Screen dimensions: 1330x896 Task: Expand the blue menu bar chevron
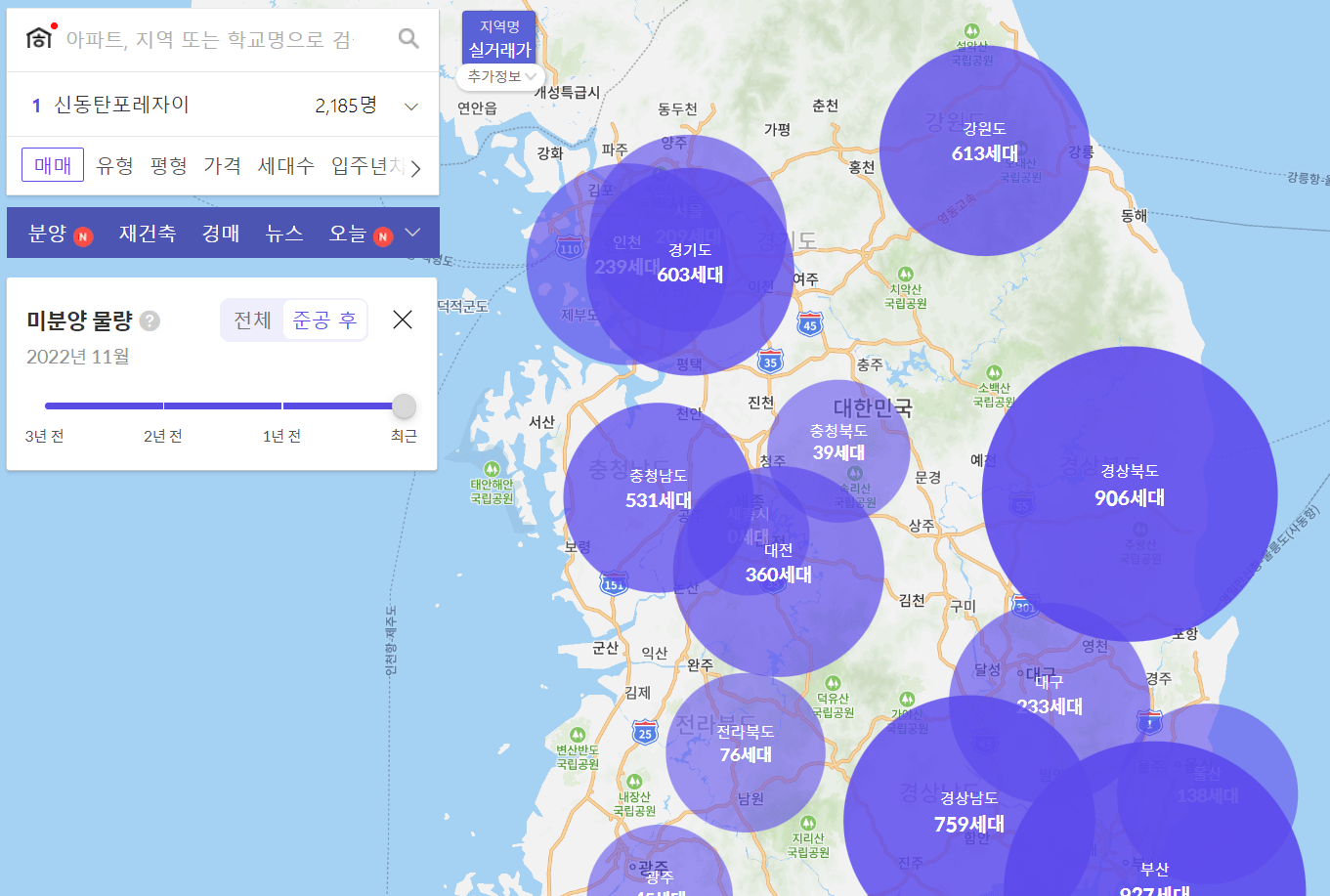[x=412, y=233]
